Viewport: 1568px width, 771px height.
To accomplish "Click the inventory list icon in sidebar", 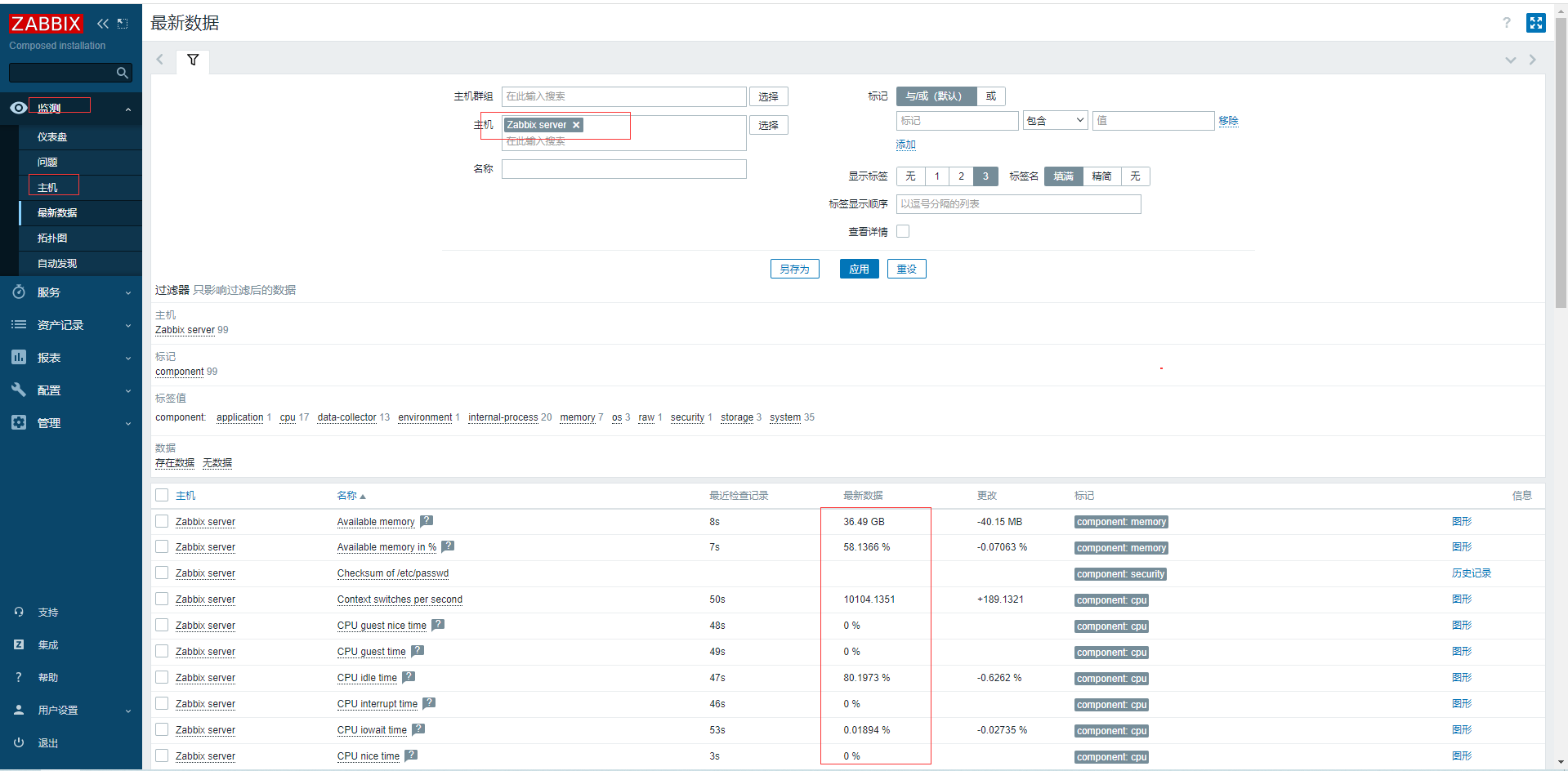I will pyautogui.click(x=19, y=324).
